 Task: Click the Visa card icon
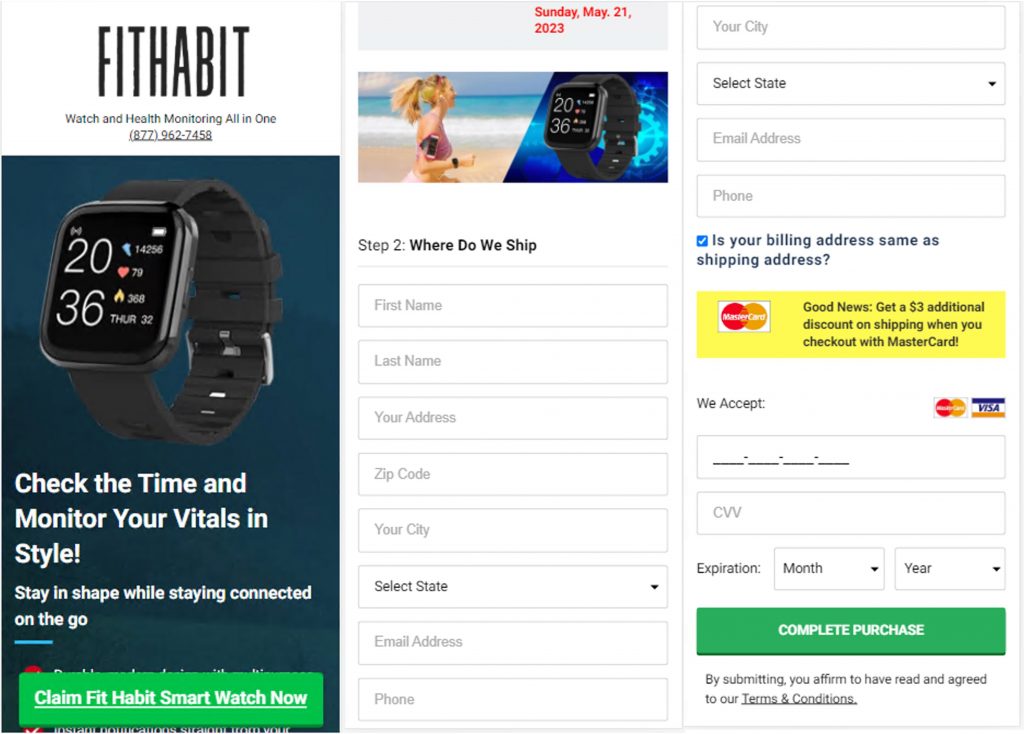(x=988, y=407)
